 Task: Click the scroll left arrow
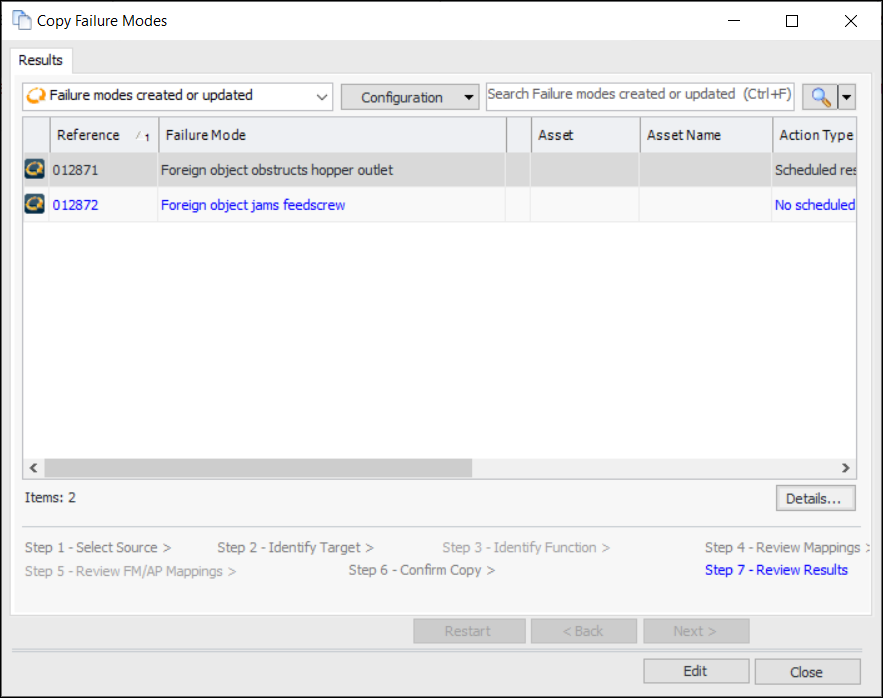pyautogui.click(x=34, y=468)
